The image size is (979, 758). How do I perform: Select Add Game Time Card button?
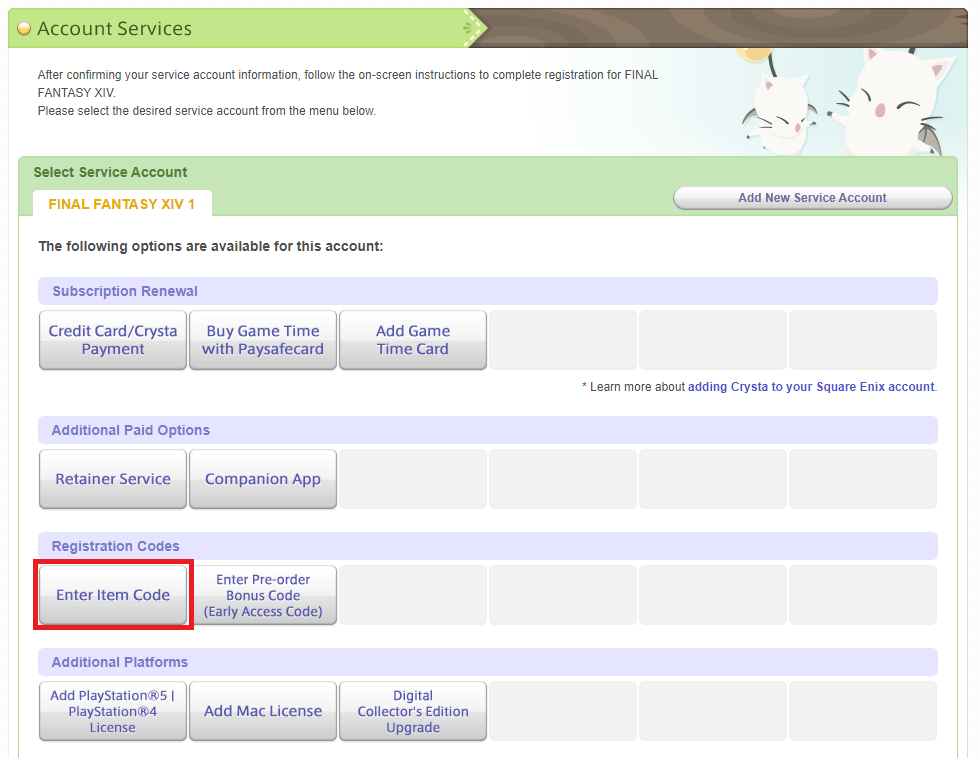(413, 340)
